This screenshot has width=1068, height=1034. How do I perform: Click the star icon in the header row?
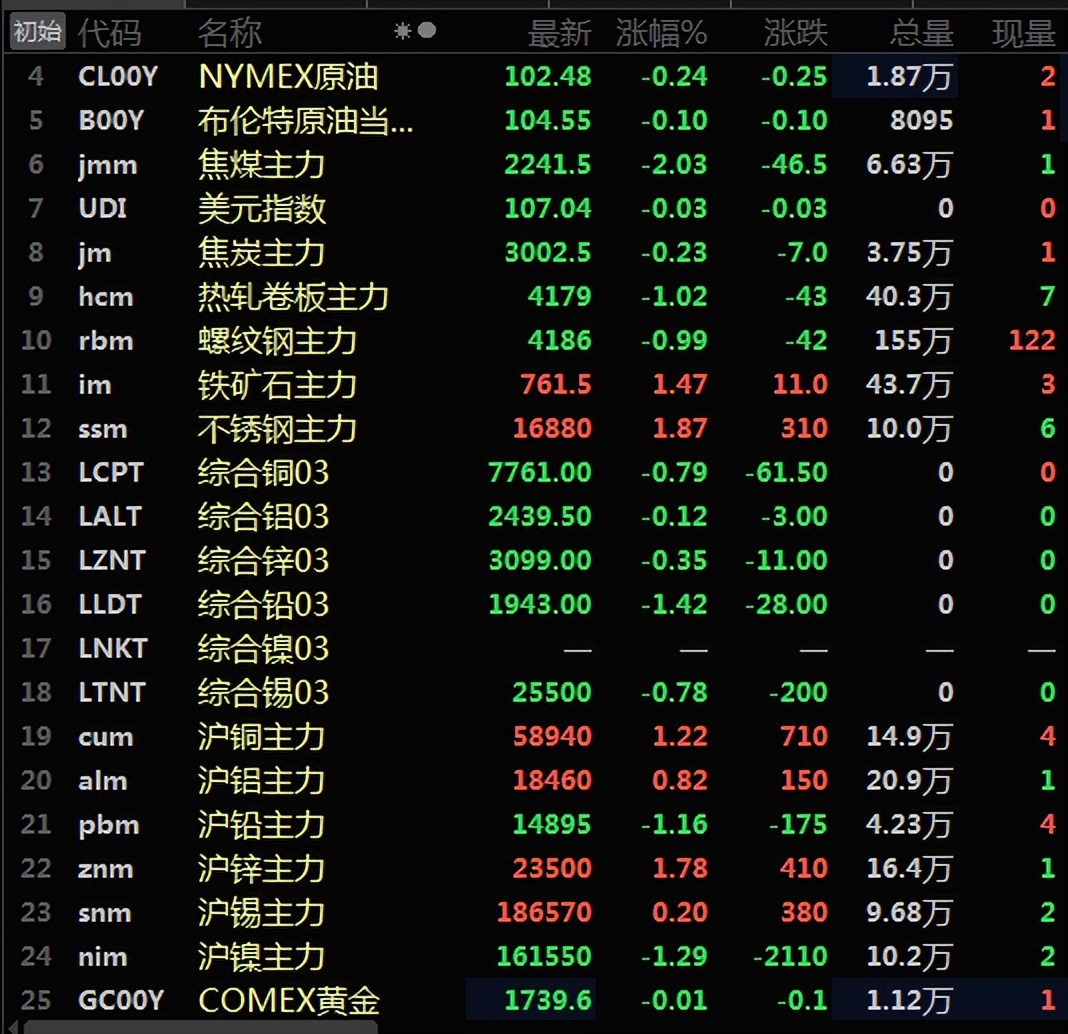coord(401,31)
